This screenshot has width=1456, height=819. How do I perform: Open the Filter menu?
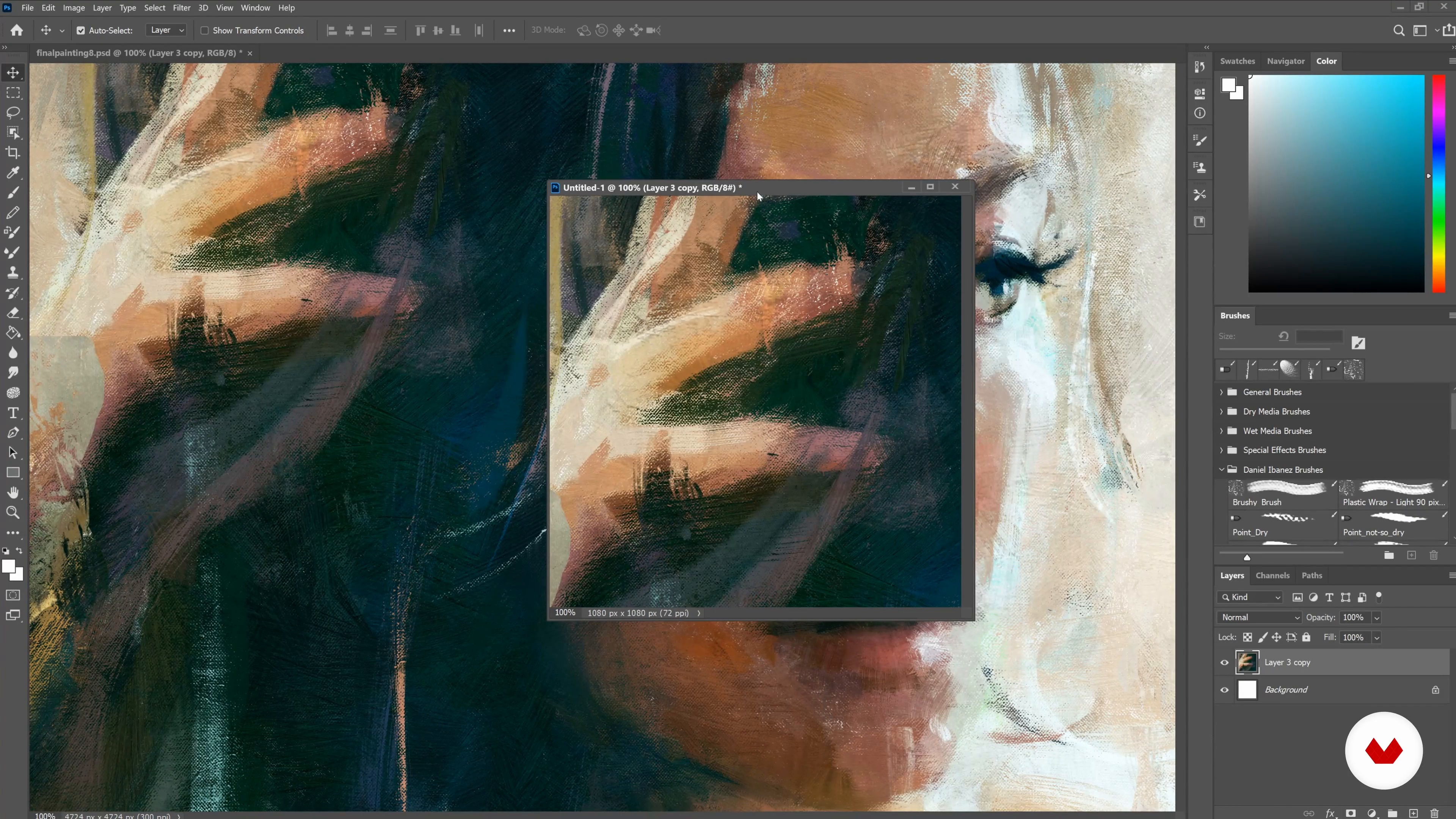click(x=182, y=8)
